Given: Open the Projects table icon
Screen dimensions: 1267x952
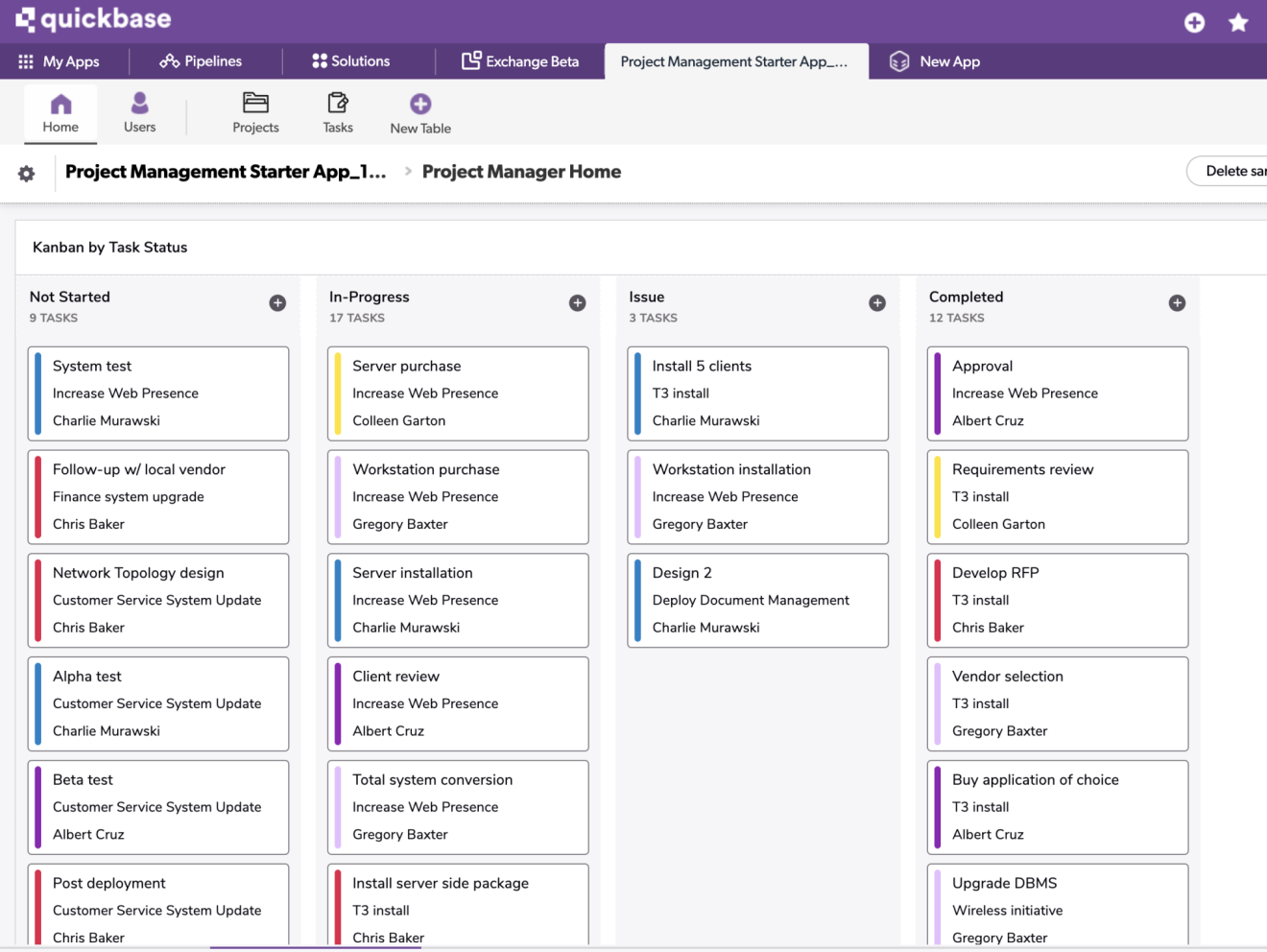Looking at the screenshot, I should click(x=255, y=104).
